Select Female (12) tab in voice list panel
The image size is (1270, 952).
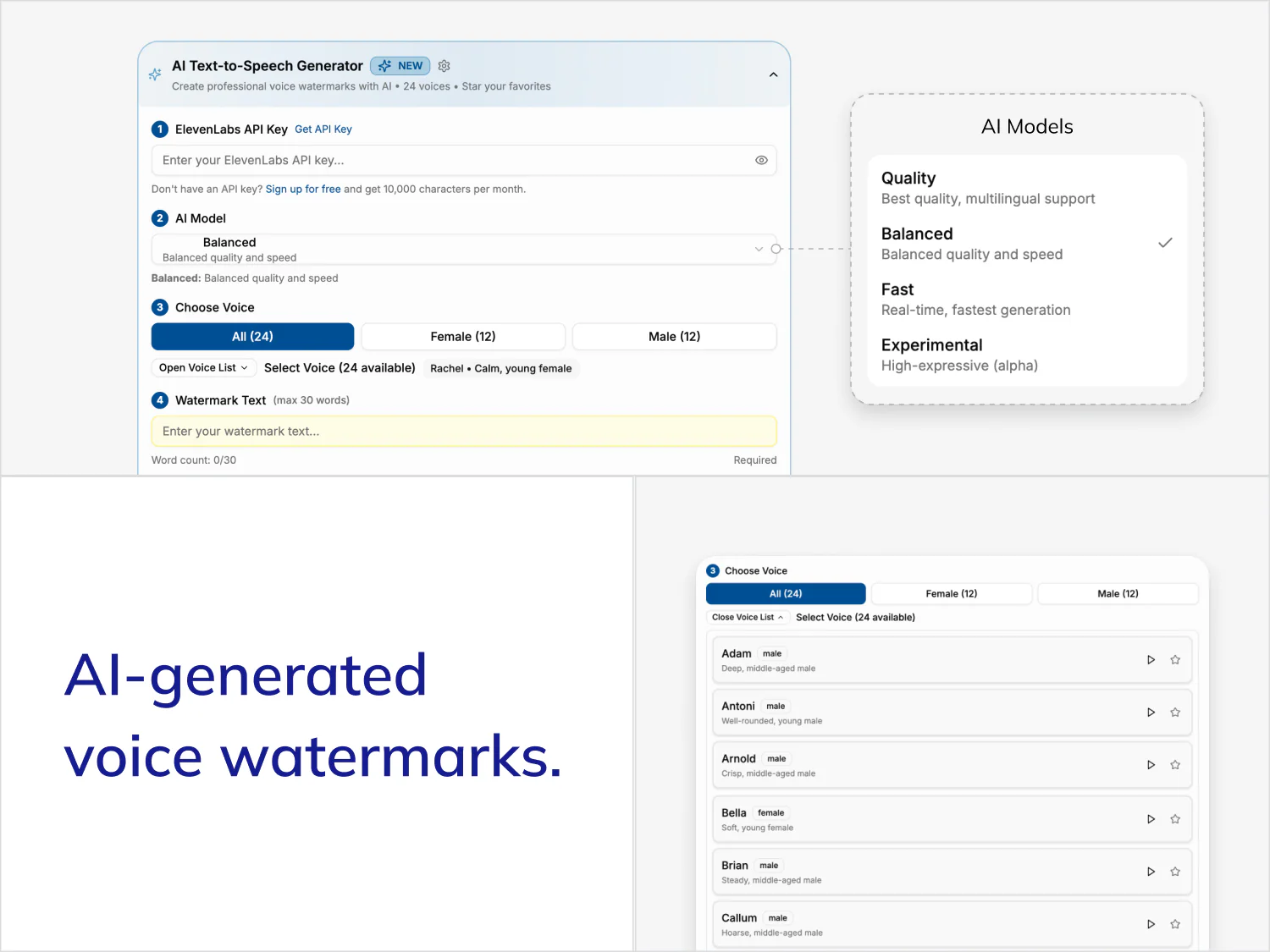tap(952, 594)
